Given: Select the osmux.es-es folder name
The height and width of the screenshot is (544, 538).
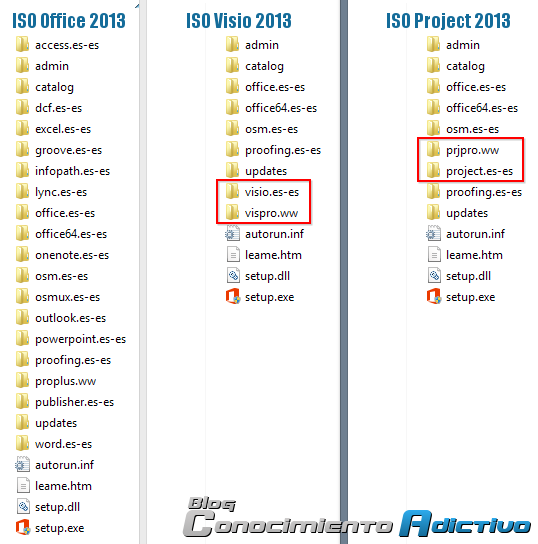Looking at the screenshot, I should point(68,297).
